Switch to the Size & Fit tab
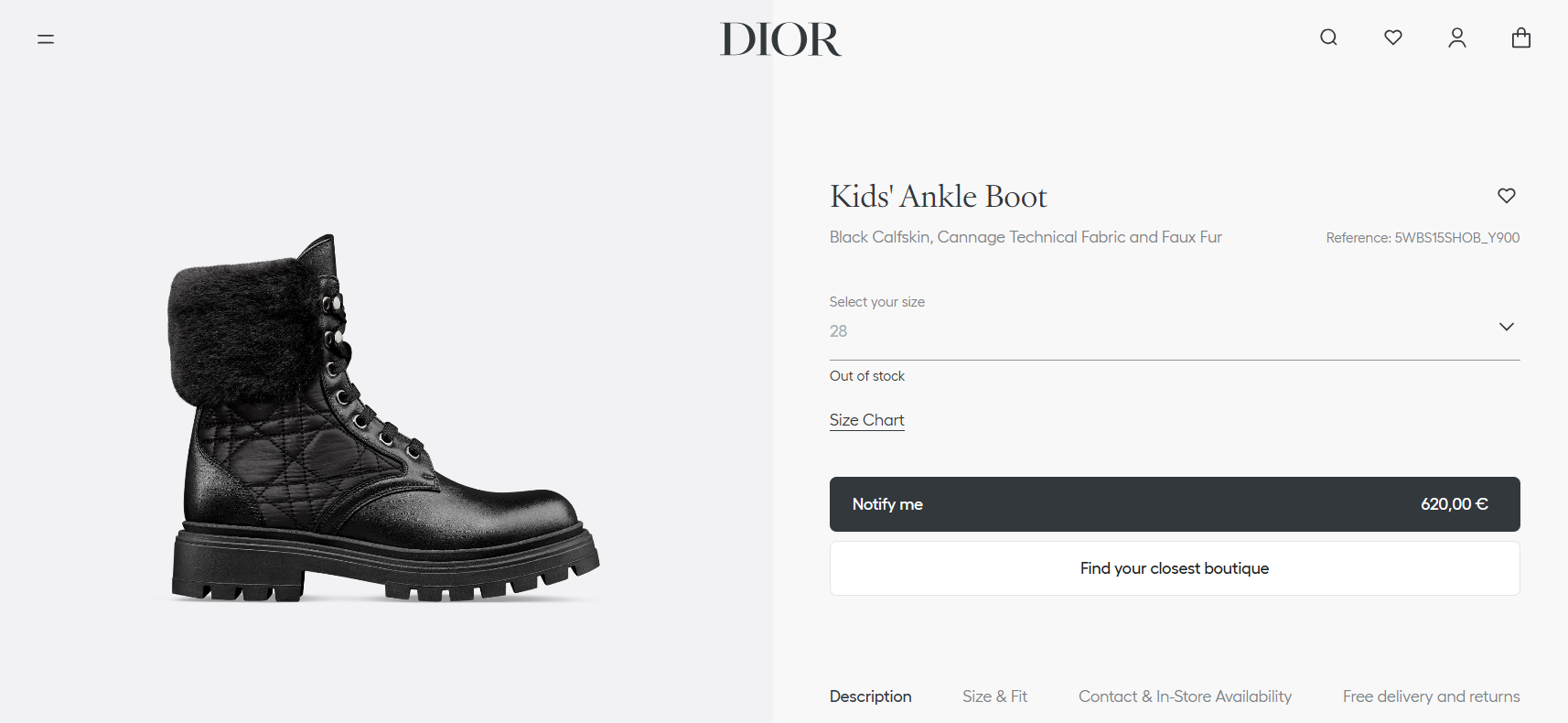The width and height of the screenshot is (1568, 723). pyautogui.click(x=994, y=696)
